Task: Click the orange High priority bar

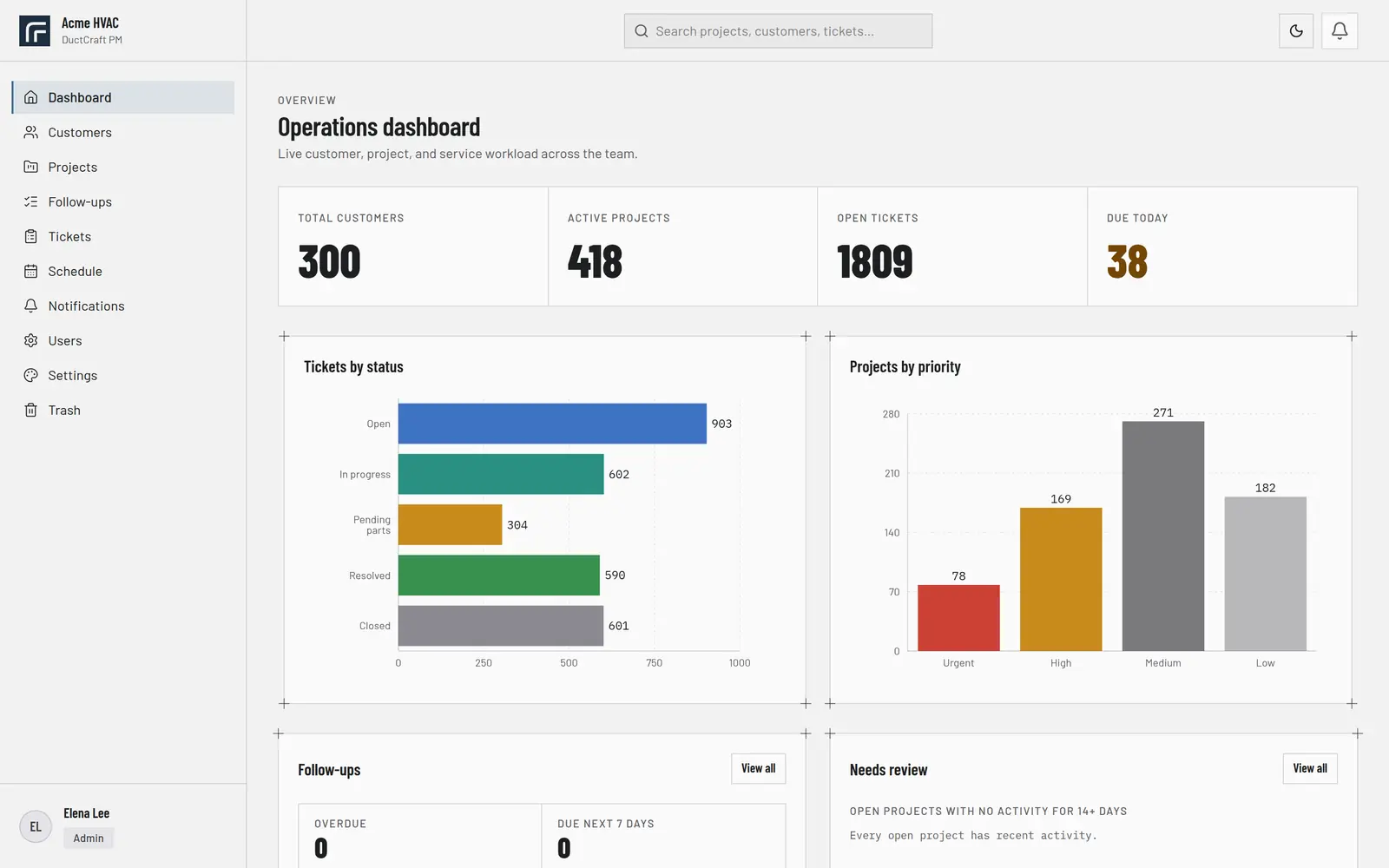Action: (x=1061, y=579)
